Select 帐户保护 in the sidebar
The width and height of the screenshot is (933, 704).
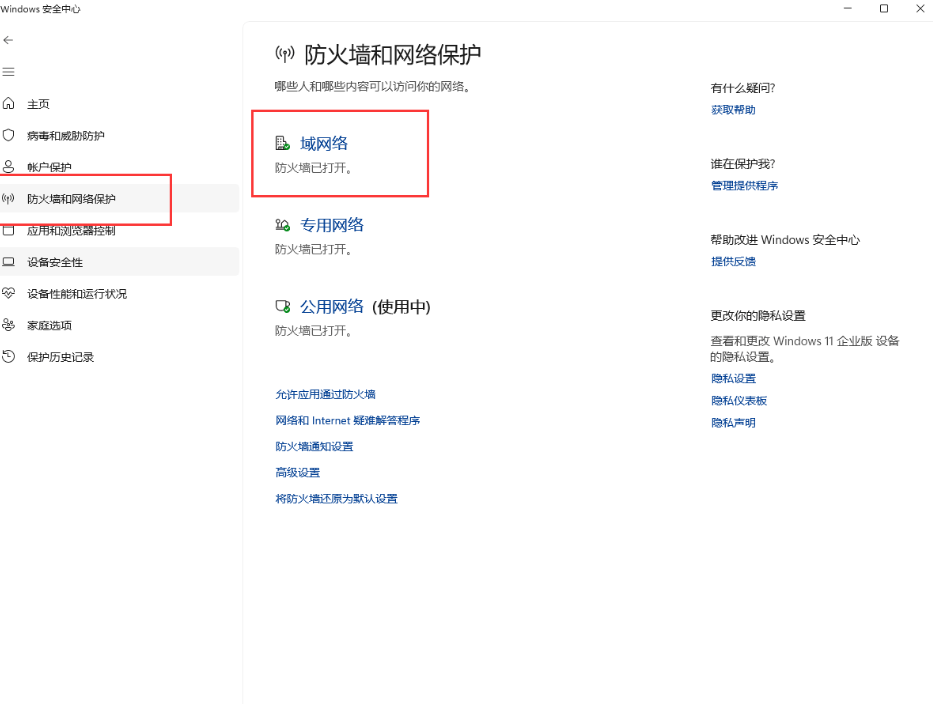(49, 167)
